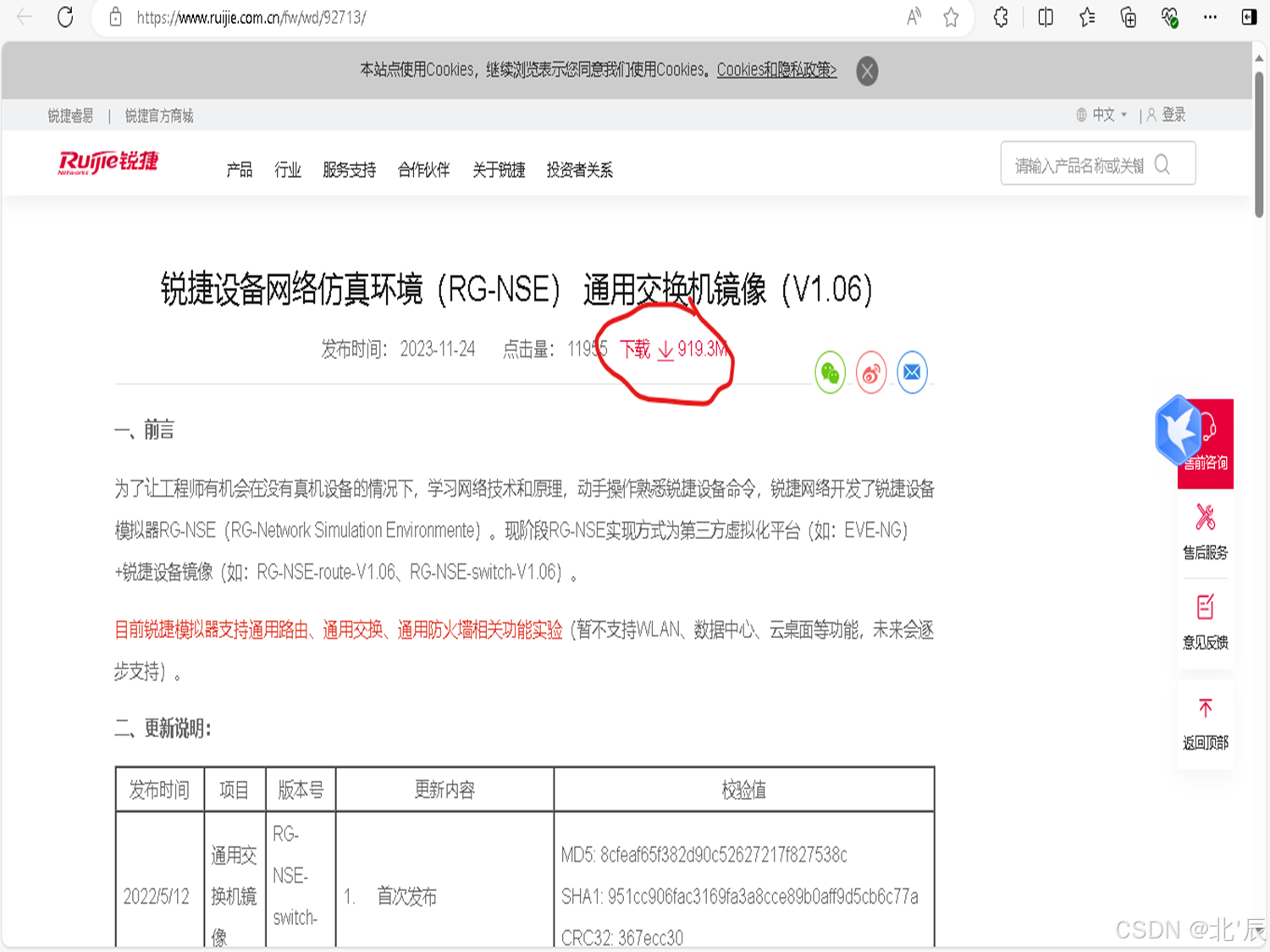Open browser extensions icon
The image size is (1270, 952).
pyautogui.click(x=1001, y=17)
